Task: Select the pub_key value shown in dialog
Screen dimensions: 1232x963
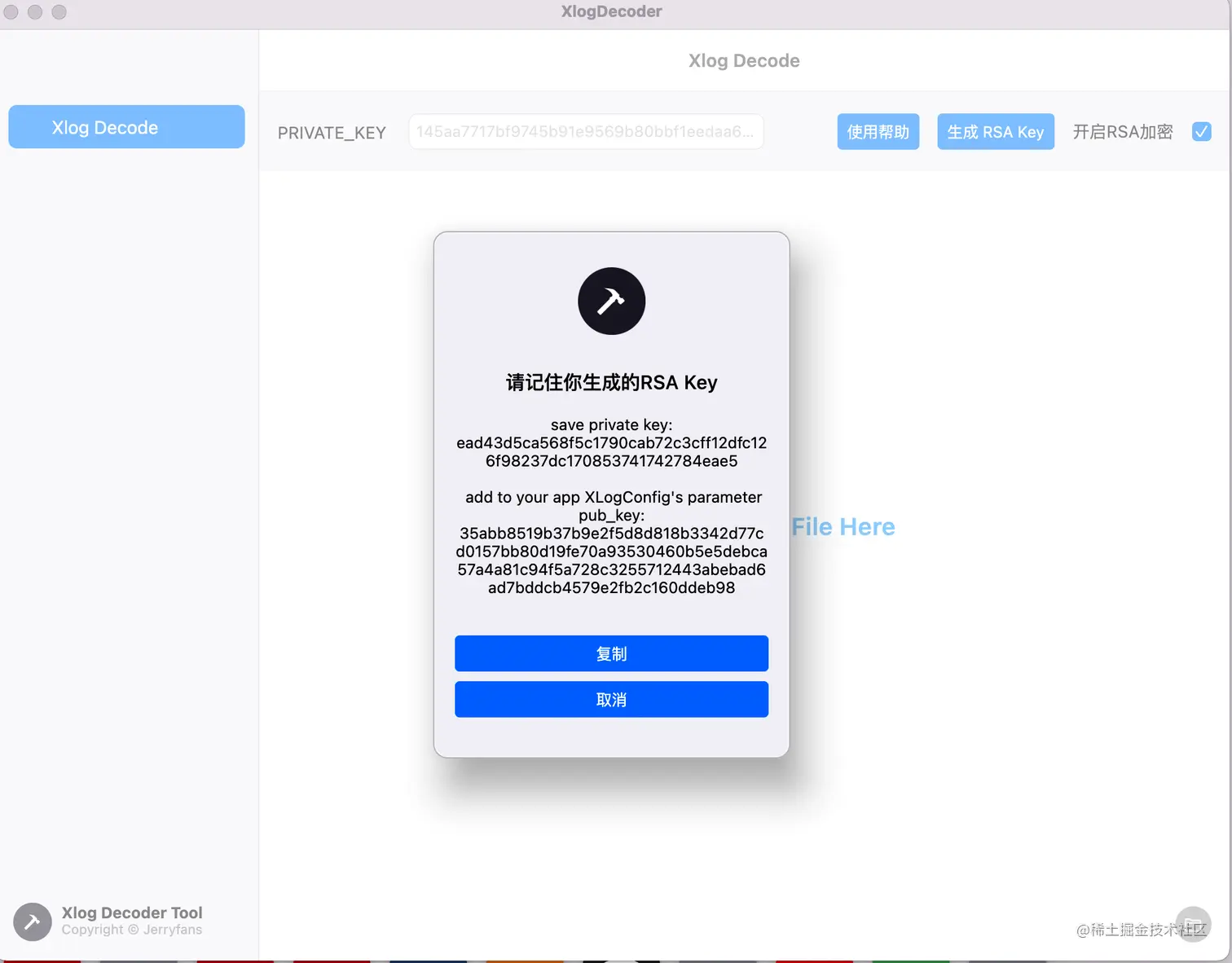Action: tap(611, 561)
